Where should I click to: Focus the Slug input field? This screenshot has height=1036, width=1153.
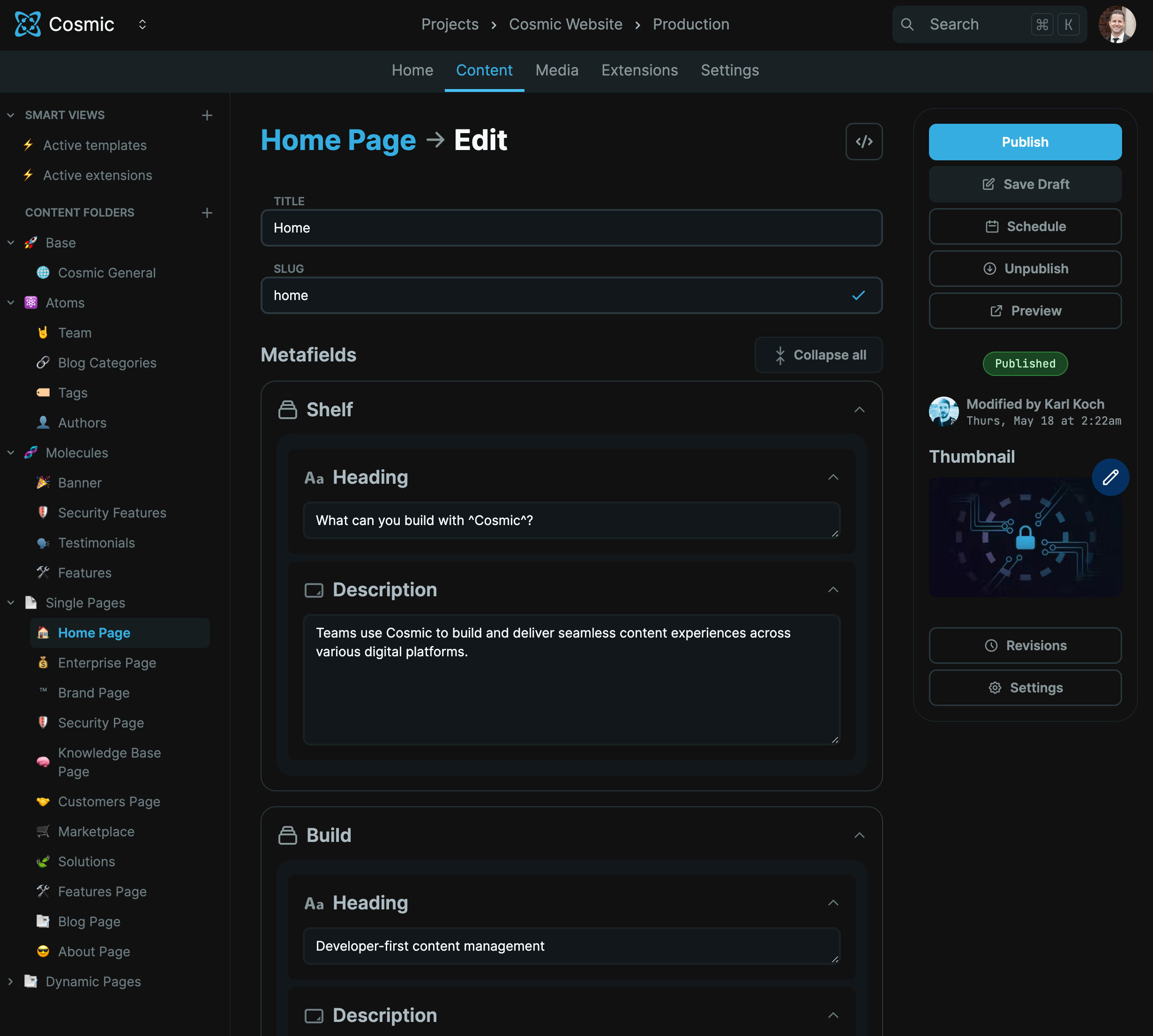point(571,295)
